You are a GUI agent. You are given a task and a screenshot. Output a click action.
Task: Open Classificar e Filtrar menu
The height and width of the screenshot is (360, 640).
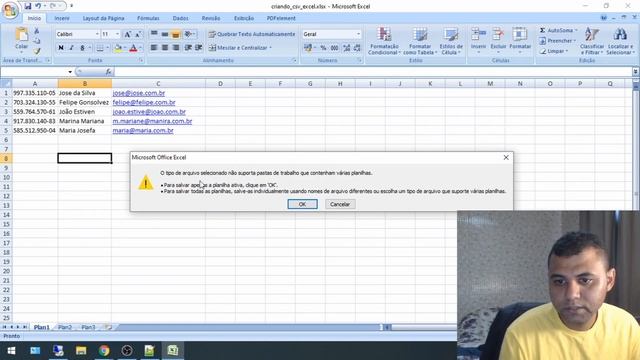592,41
